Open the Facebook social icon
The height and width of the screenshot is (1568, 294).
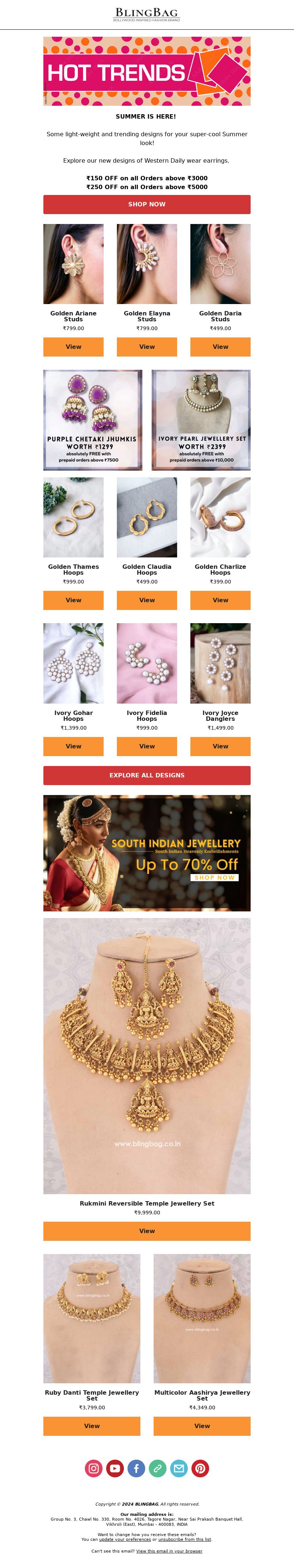(x=136, y=1468)
